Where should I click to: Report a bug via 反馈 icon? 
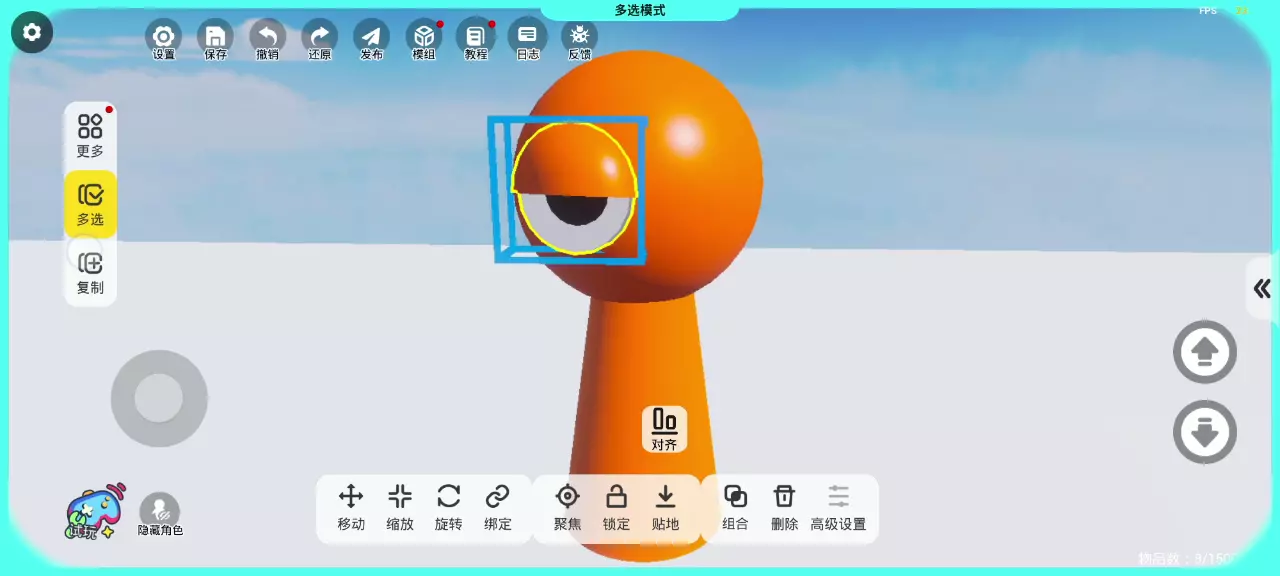[x=580, y=38]
